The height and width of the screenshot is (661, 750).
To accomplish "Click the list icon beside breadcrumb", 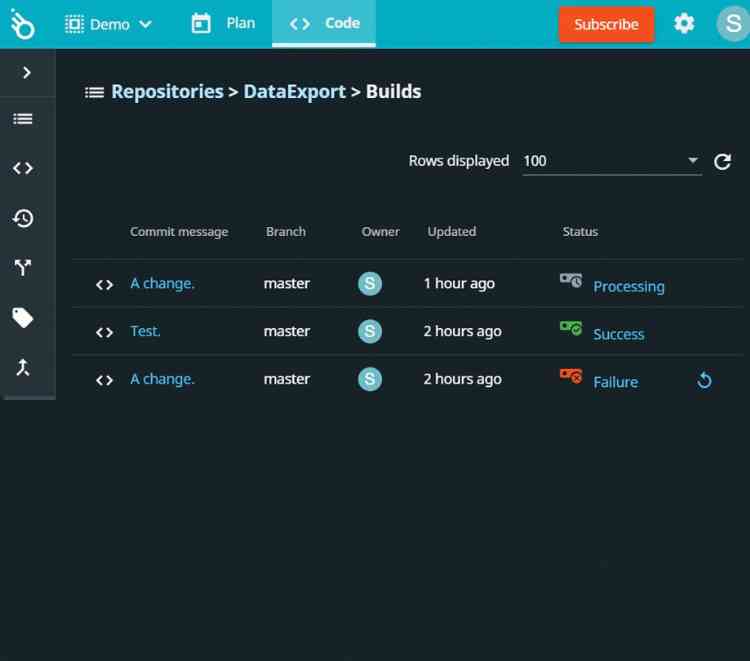I will 94,92.
